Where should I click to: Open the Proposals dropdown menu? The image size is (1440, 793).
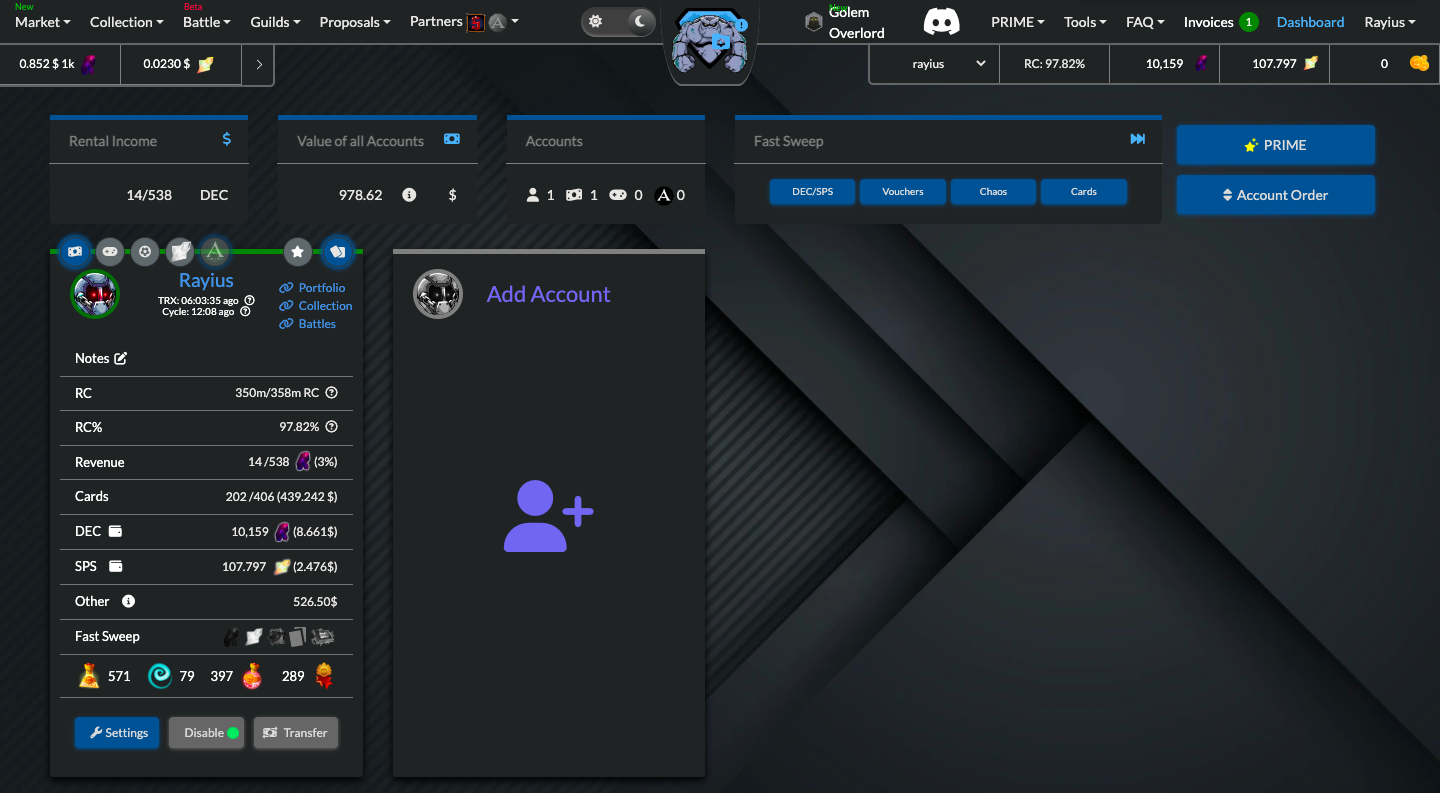pos(355,22)
